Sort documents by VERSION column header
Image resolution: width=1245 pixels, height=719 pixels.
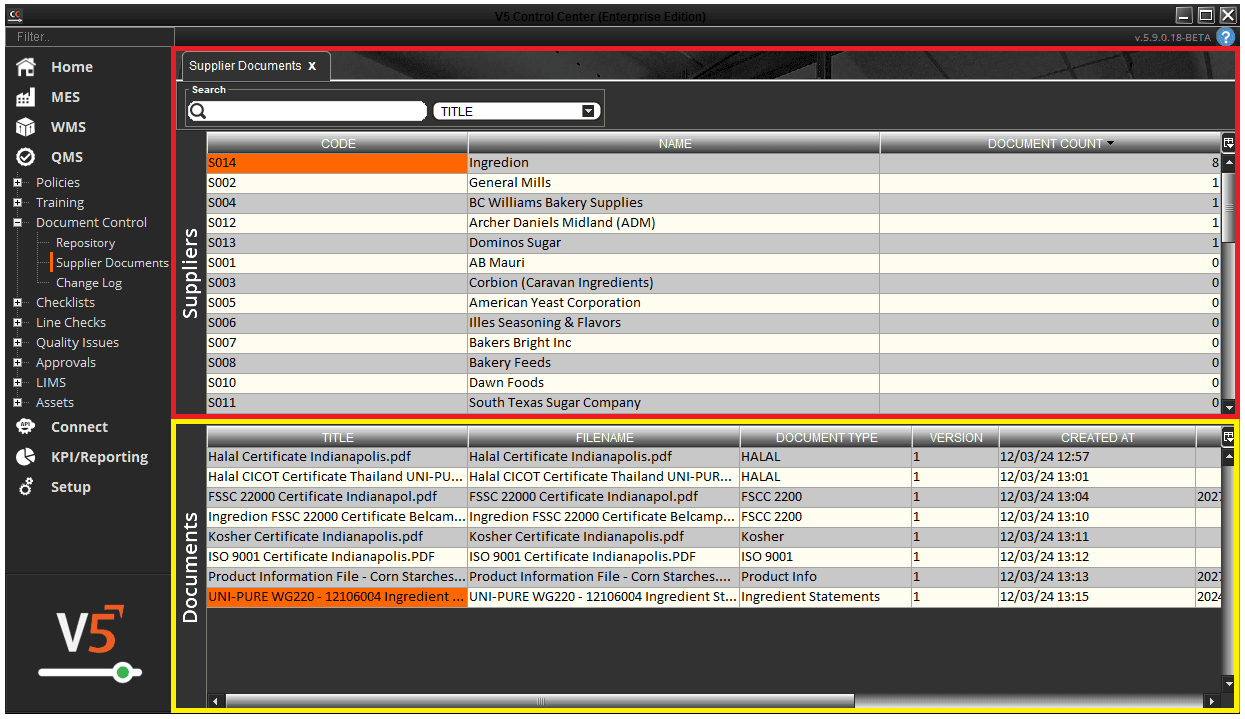tap(956, 438)
